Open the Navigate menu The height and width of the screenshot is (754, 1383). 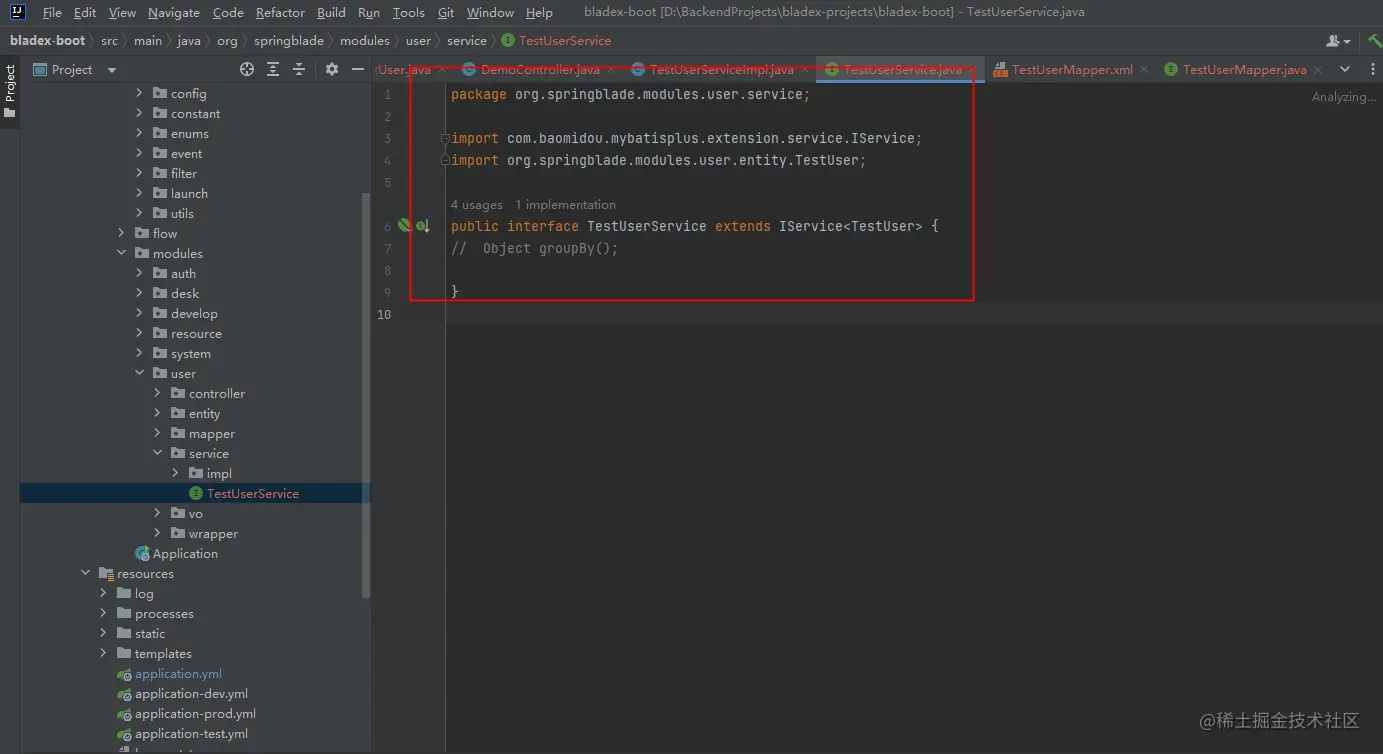click(x=174, y=13)
